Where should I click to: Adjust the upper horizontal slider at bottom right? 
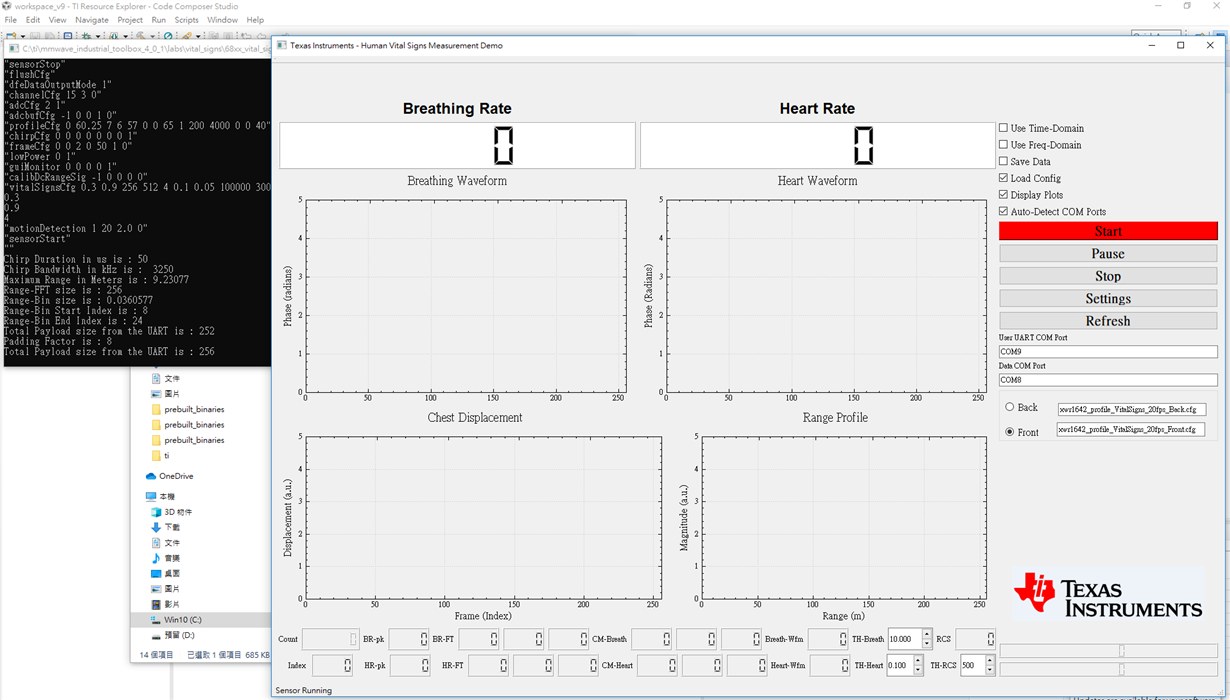[1108, 651]
